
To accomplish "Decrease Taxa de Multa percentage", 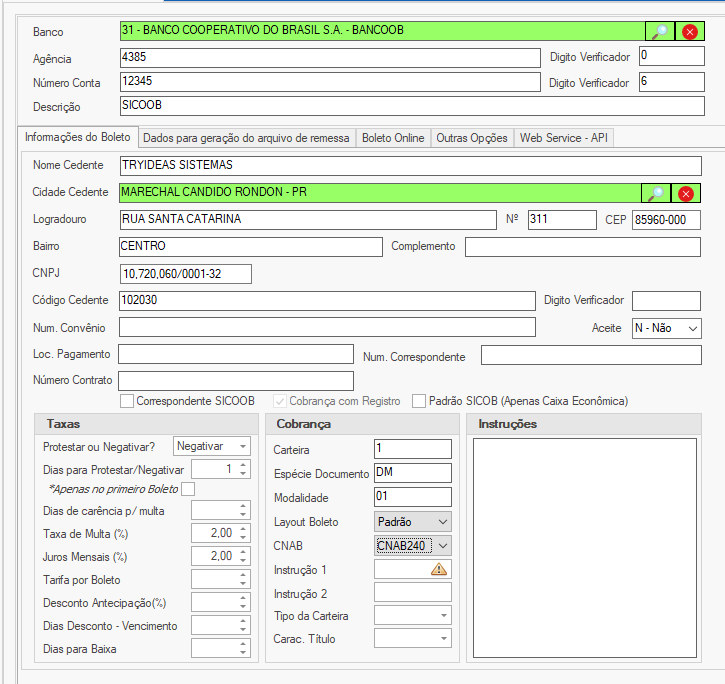I will pyautogui.click(x=243, y=537).
